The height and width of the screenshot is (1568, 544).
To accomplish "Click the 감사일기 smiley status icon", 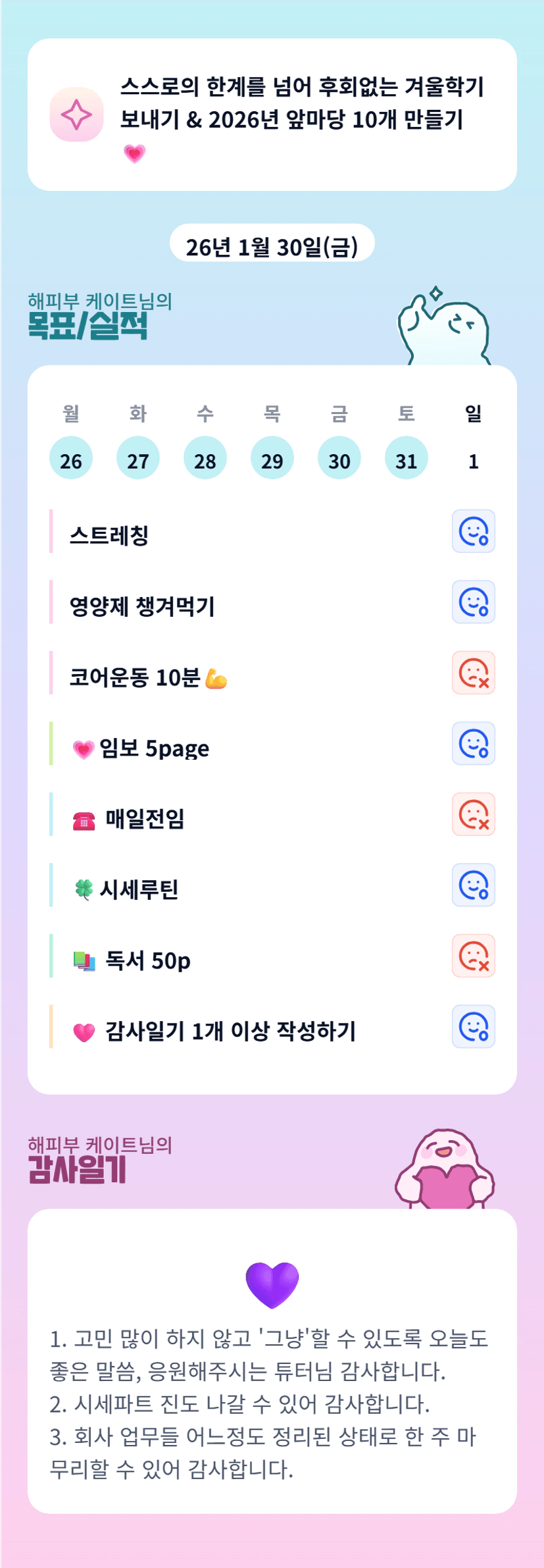I will 473,1026.
